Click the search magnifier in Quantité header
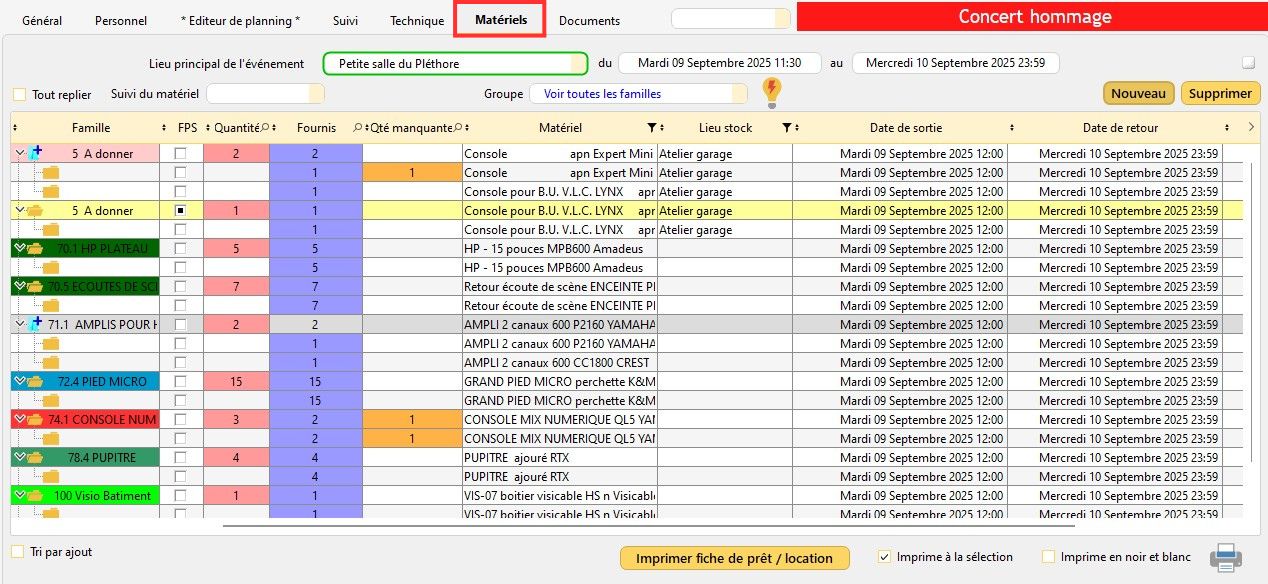 click(266, 128)
